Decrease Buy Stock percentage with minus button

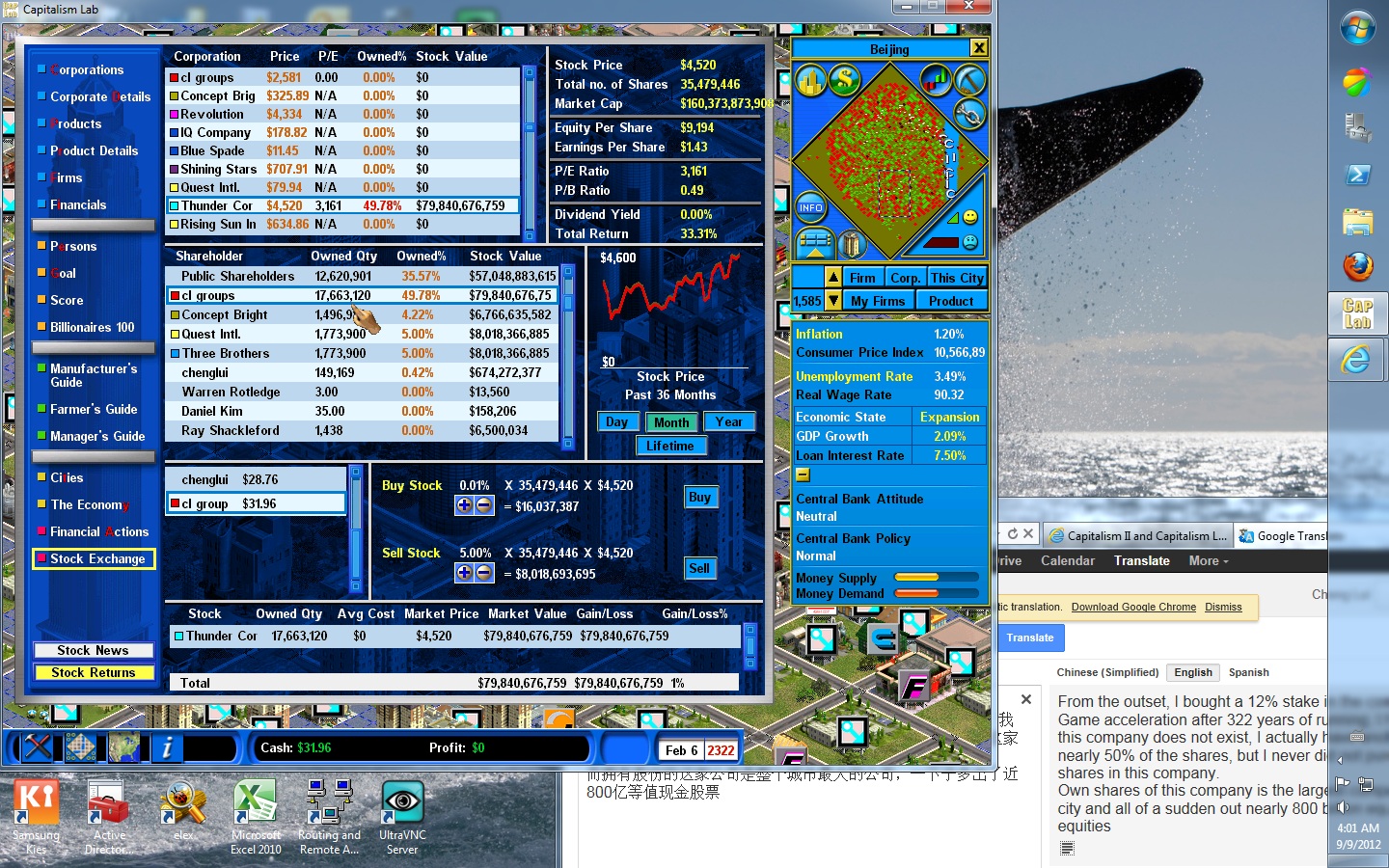tap(483, 504)
